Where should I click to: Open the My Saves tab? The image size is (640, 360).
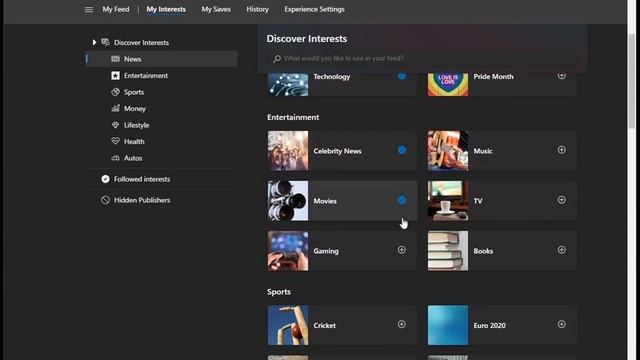[x=216, y=9]
